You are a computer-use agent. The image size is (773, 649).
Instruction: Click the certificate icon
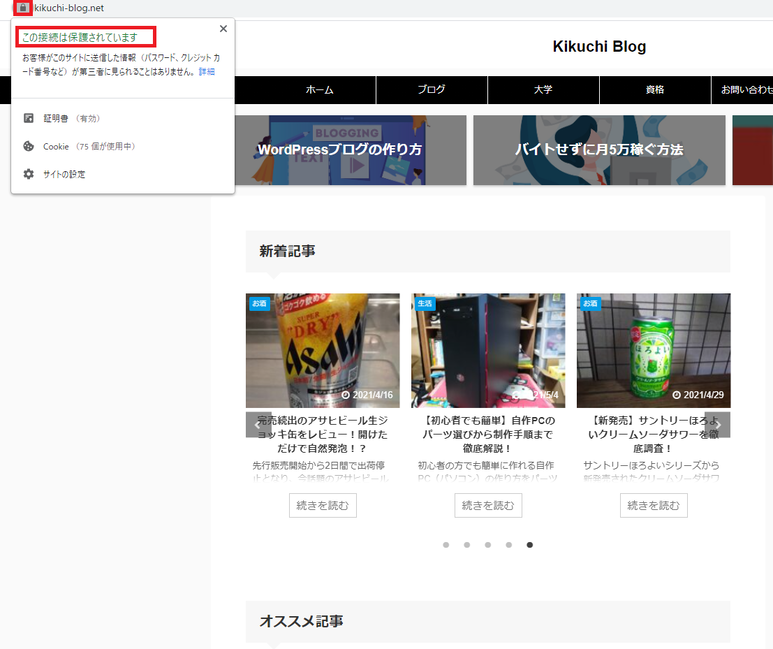(x=29, y=118)
